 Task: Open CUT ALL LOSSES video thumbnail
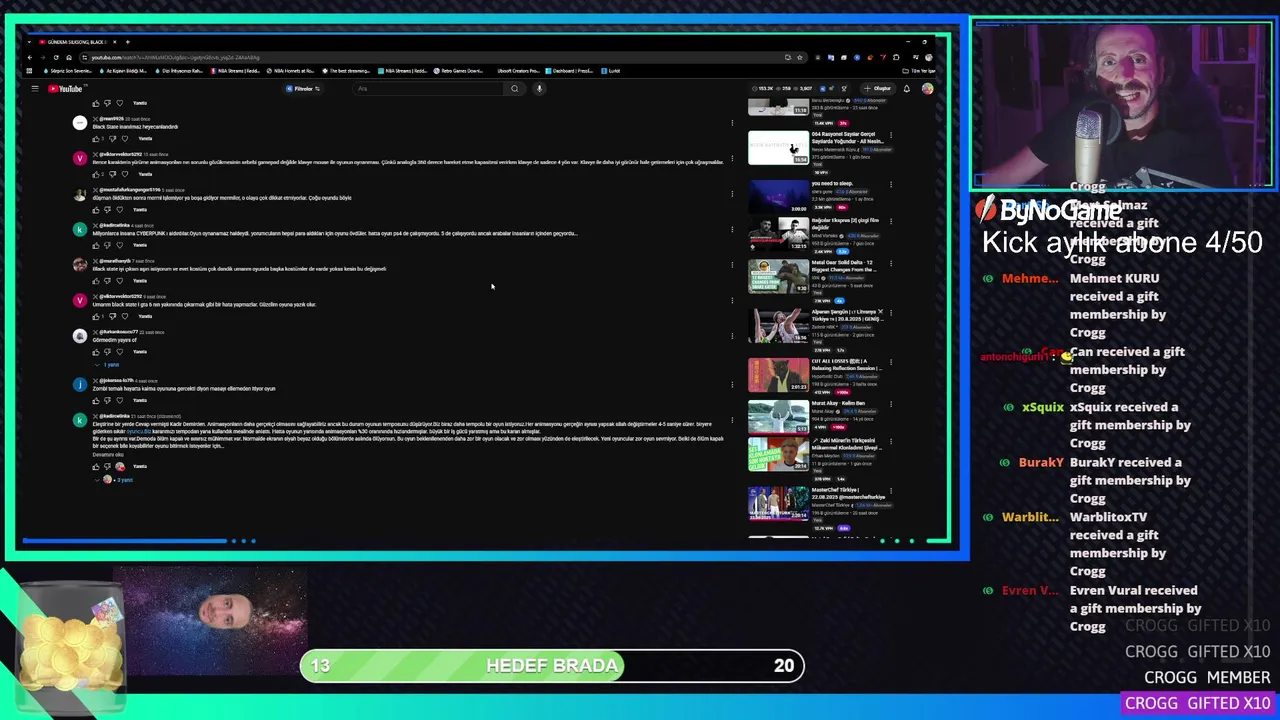[x=778, y=375]
